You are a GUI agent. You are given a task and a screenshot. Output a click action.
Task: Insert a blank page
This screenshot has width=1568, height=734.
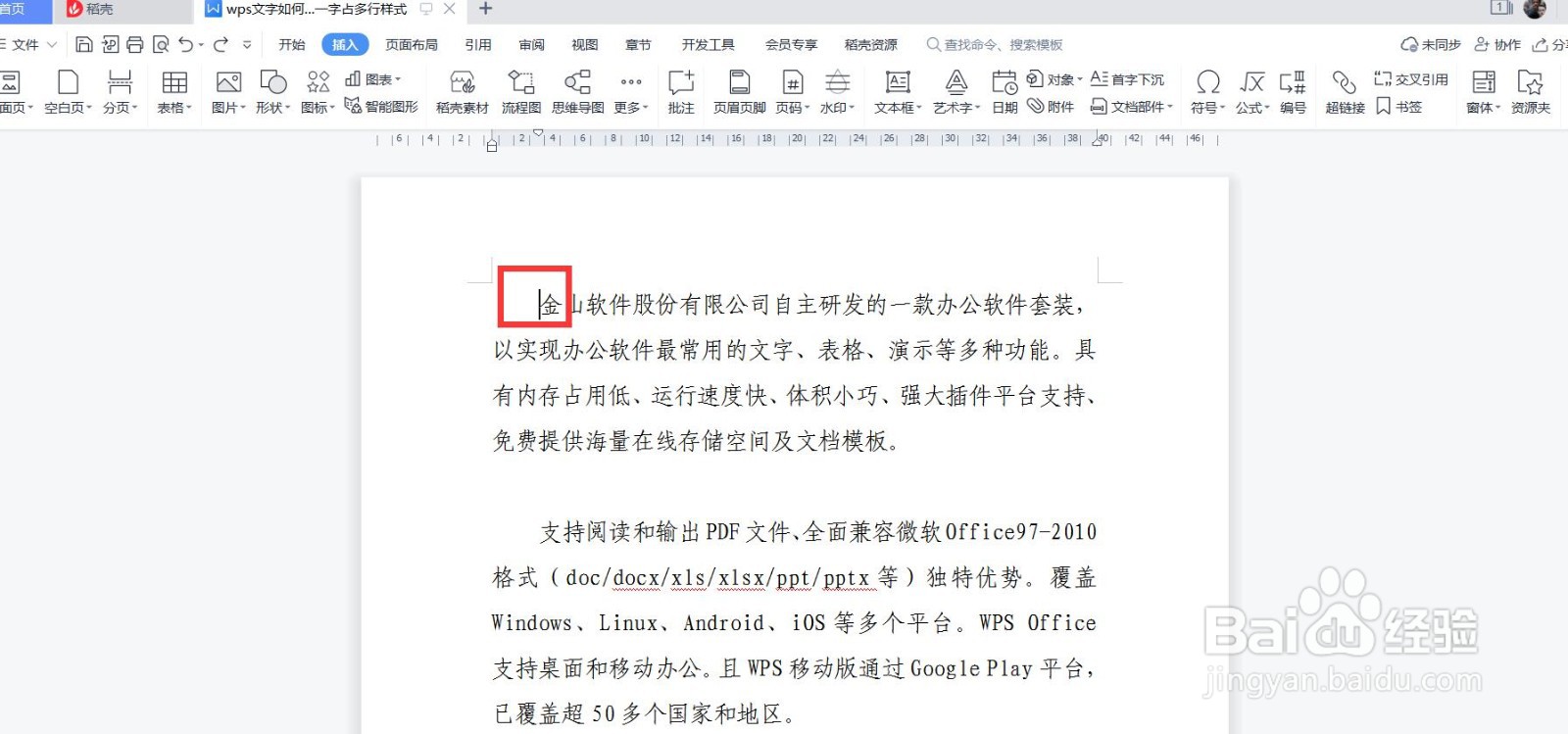[68, 92]
